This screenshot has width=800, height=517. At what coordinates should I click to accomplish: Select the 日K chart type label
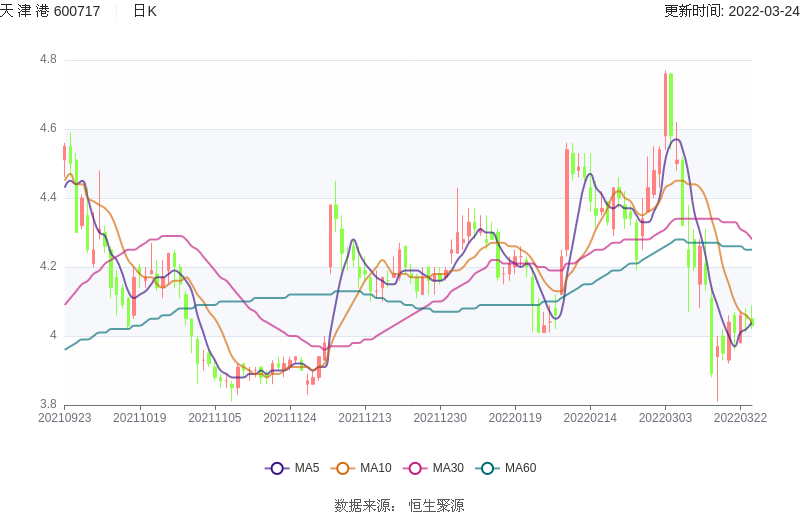[x=145, y=11]
